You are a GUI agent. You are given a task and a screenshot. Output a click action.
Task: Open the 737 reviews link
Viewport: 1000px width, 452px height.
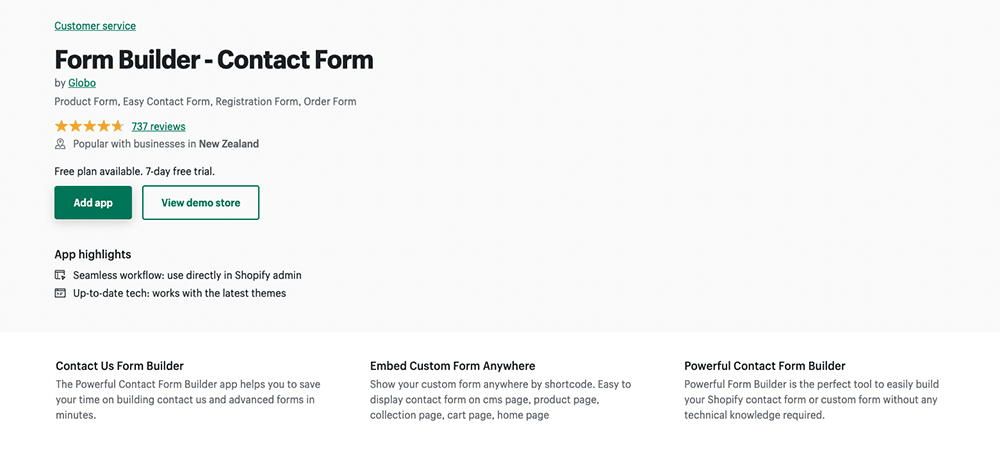[x=158, y=127]
